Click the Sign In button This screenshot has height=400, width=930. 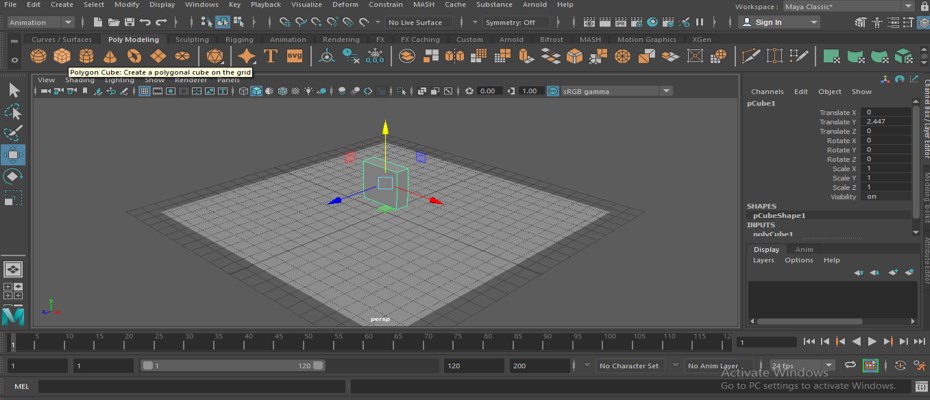tap(768, 22)
